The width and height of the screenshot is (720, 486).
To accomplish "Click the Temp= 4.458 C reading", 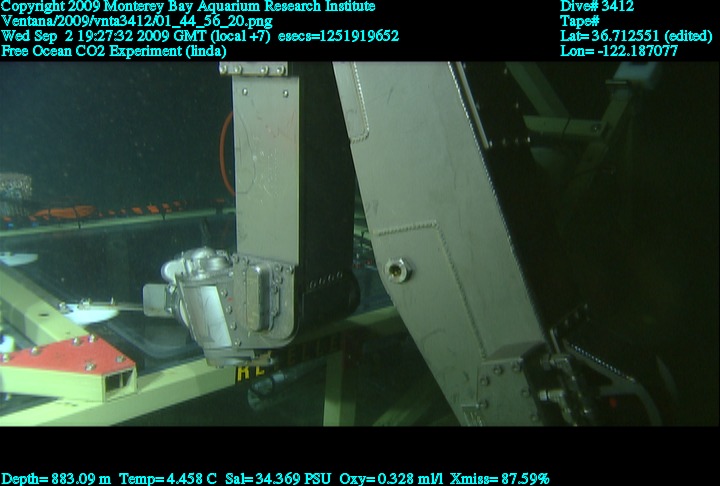I will [x=168, y=479].
